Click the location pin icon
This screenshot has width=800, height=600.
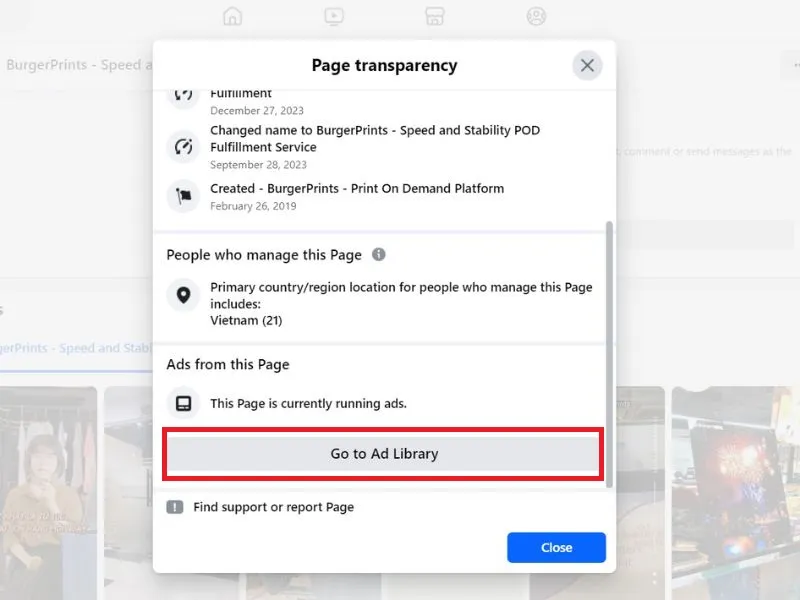pyautogui.click(x=183, y=295)
